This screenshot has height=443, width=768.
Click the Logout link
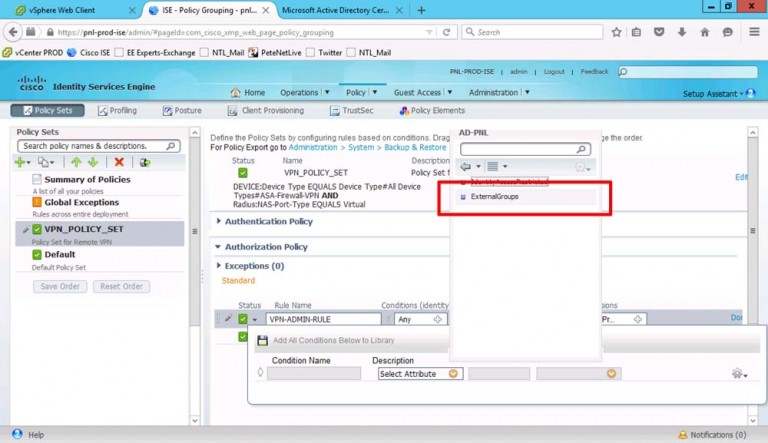click(554, 72)
